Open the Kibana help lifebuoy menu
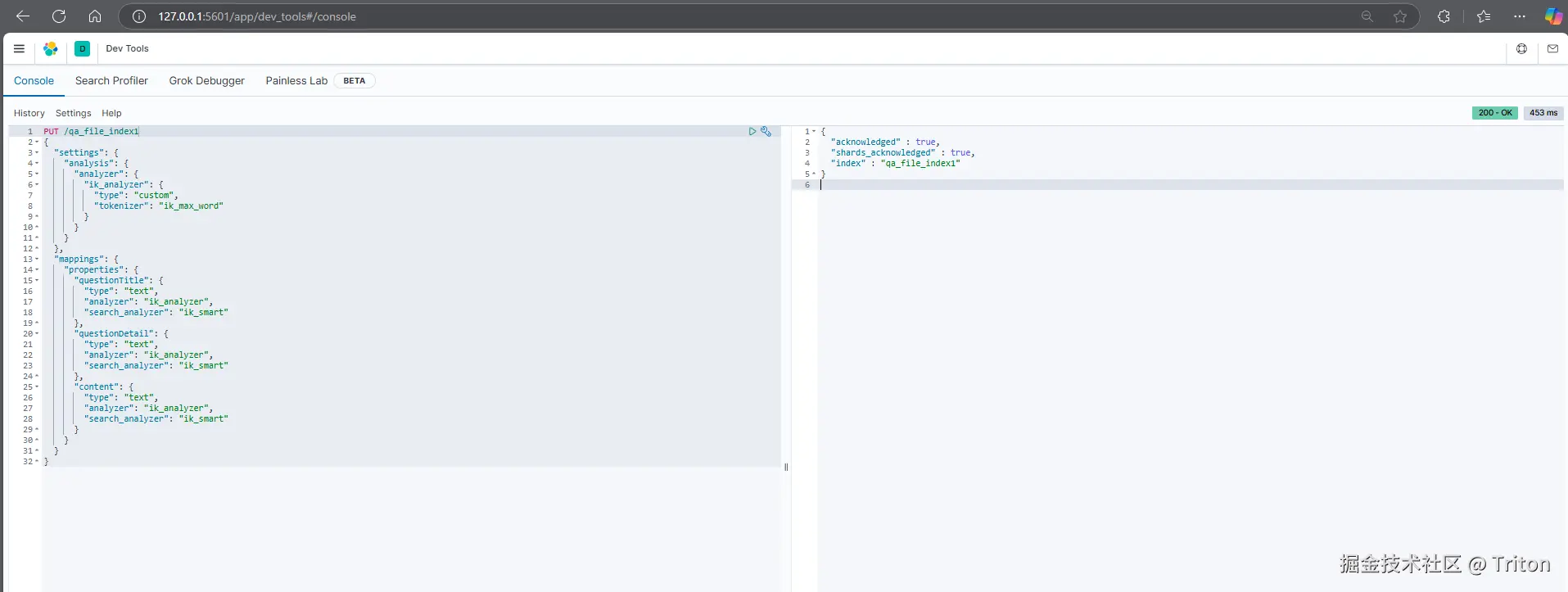The image size is (1568, 592). pos(1521,48)
